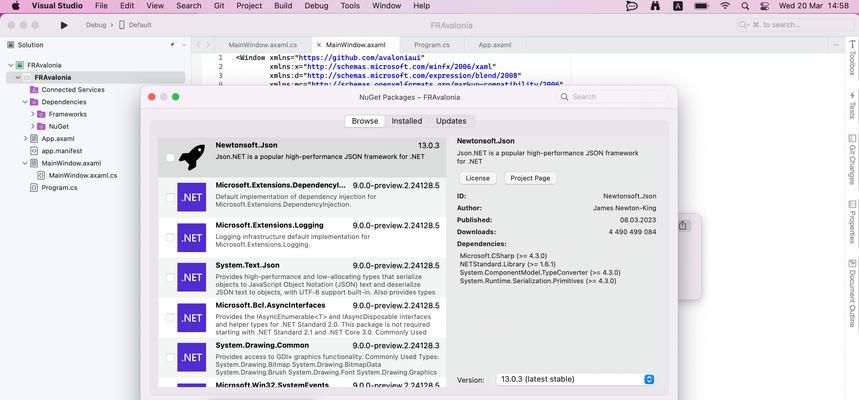The height and width of the screenshot is (400, 859).
Task: Select the Browse tab
Action: point(365,121)
